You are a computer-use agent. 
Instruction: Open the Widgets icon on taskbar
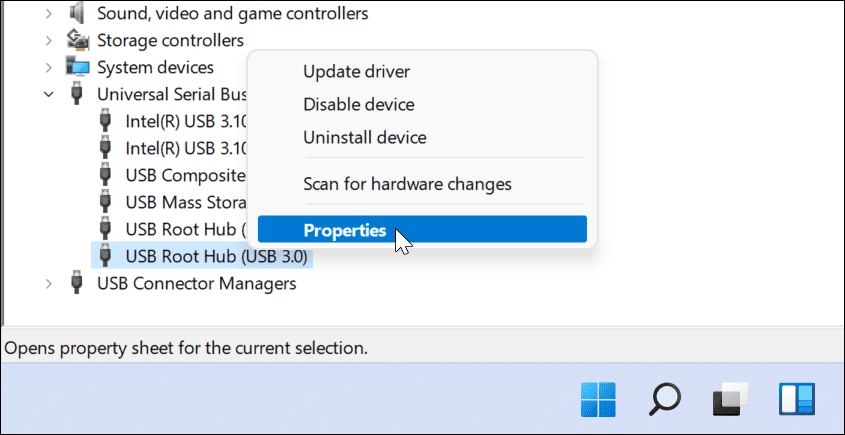click(x=797, y=399)
